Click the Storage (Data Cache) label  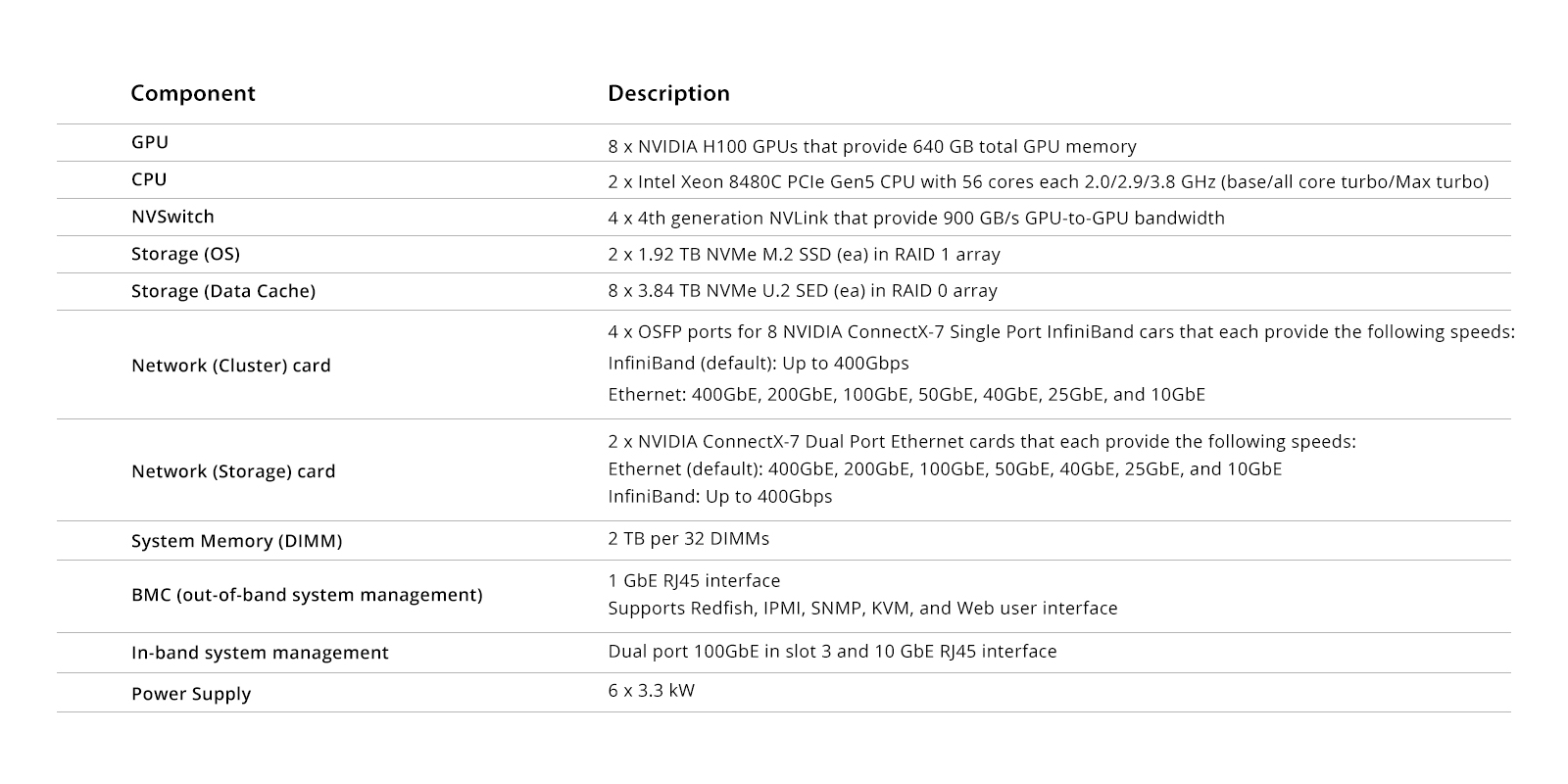pyautogui.click(x=223, y=291)
